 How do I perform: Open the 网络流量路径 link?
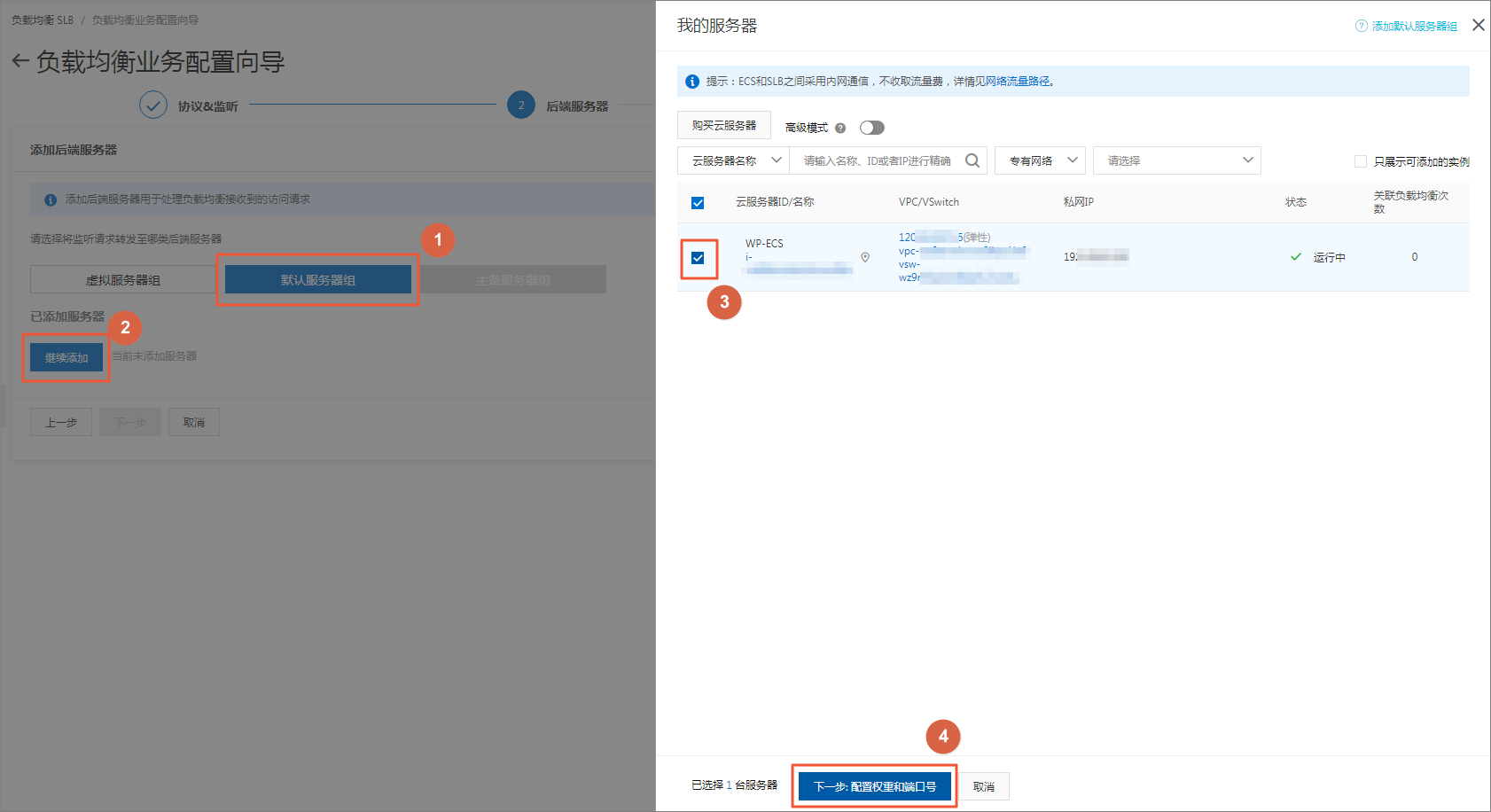point(1018,82)
